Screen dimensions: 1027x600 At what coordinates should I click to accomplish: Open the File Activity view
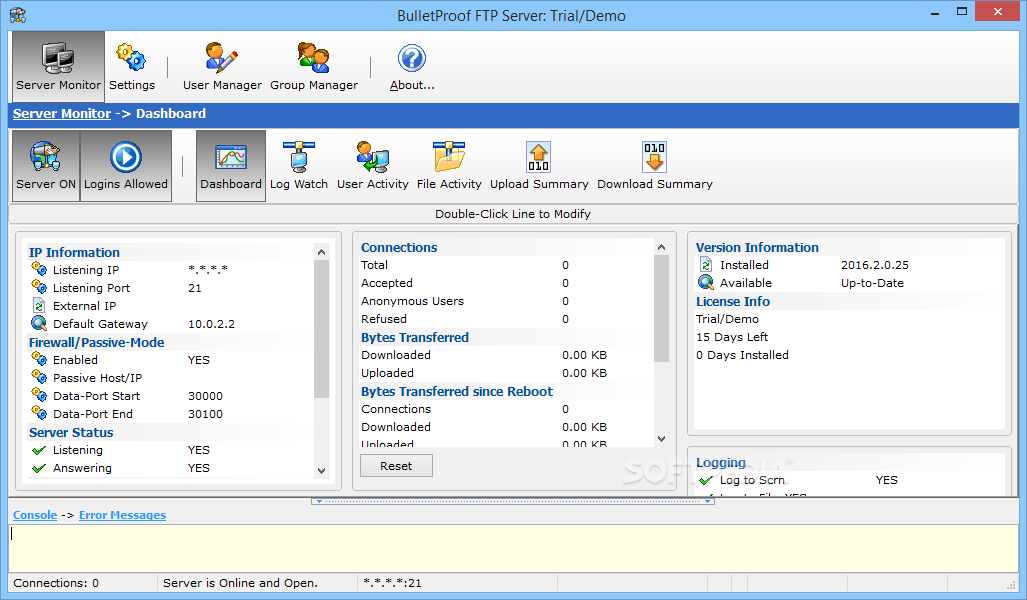[x=449, y=166]
